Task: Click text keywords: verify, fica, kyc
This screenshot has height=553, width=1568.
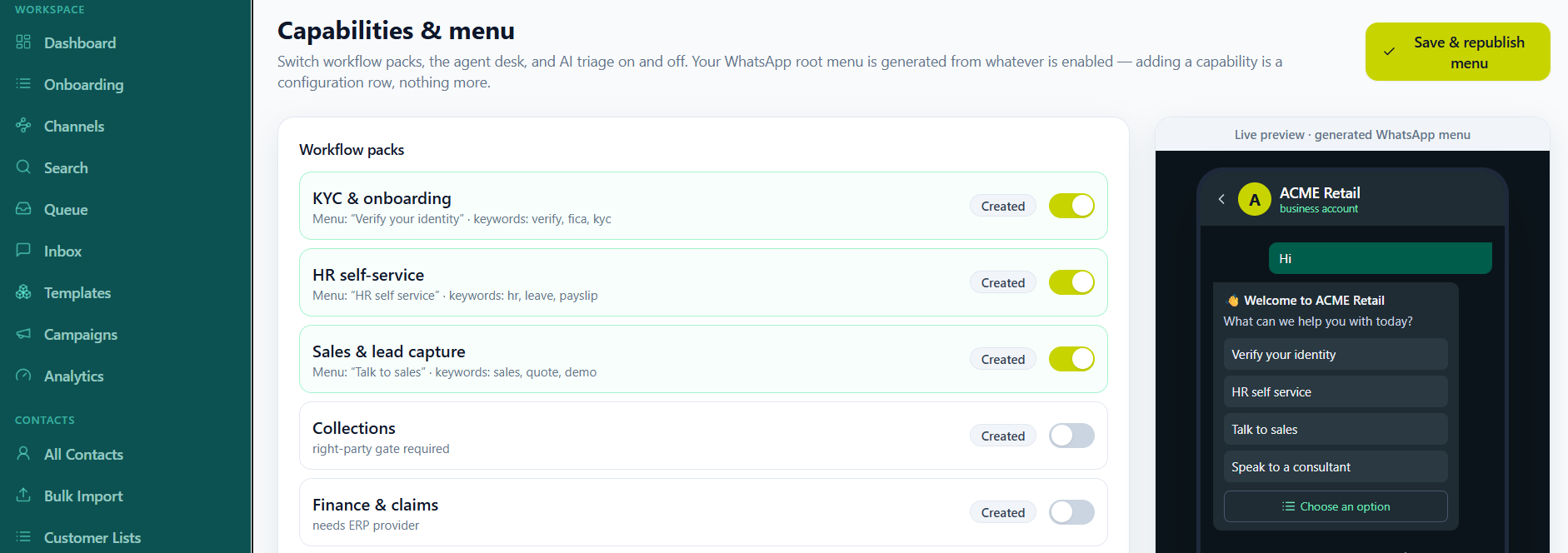Action: coord(542,219)
